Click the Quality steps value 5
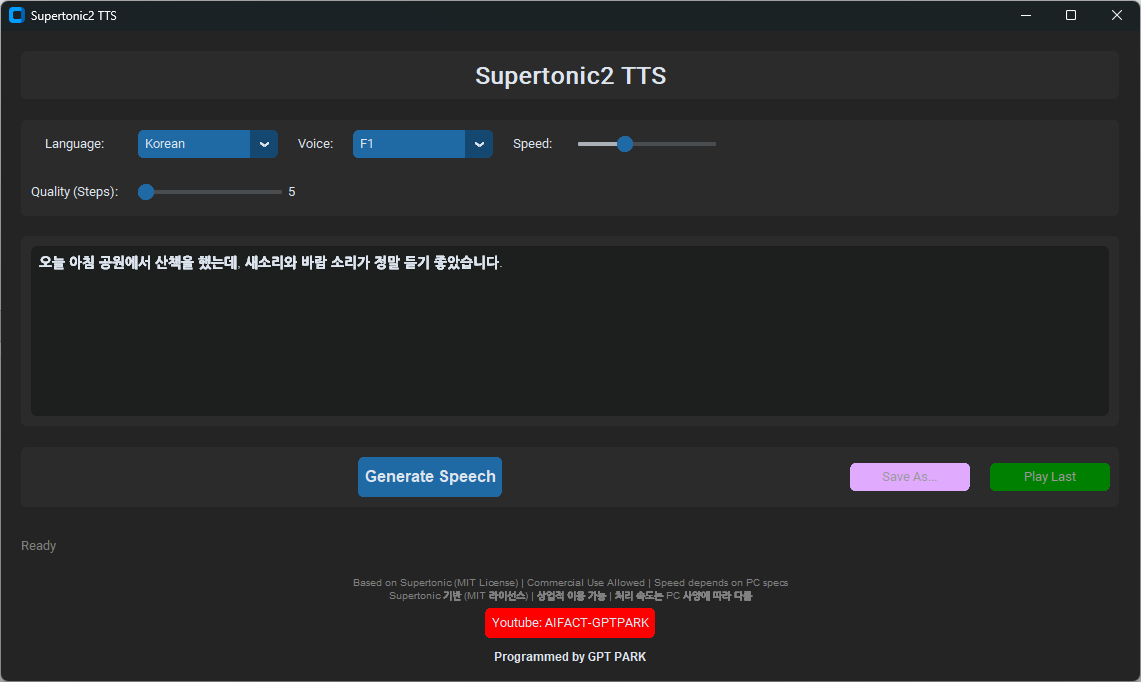Viewport: 1141px width, 682px height. [292, 192]
